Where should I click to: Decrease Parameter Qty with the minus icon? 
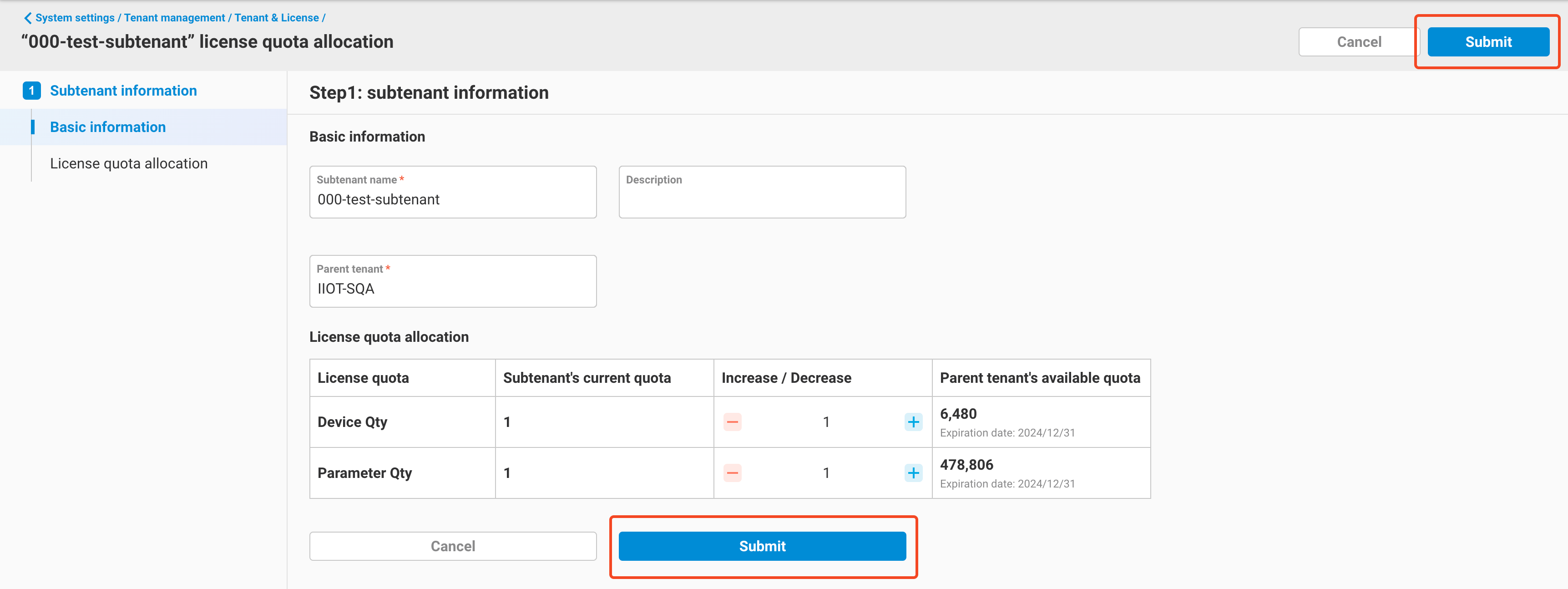tap(732, 472)
